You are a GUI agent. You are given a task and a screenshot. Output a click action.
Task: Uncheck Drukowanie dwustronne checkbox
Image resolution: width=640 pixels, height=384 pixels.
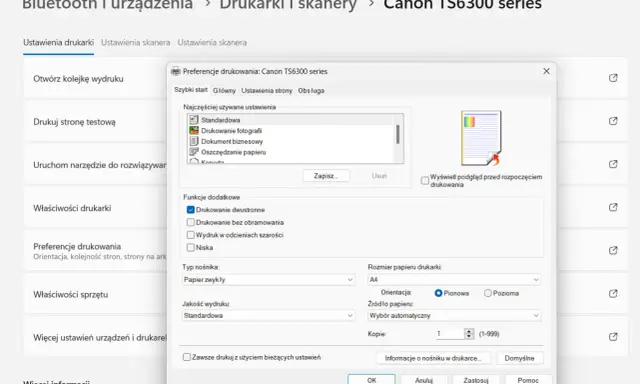pos(191,210)
